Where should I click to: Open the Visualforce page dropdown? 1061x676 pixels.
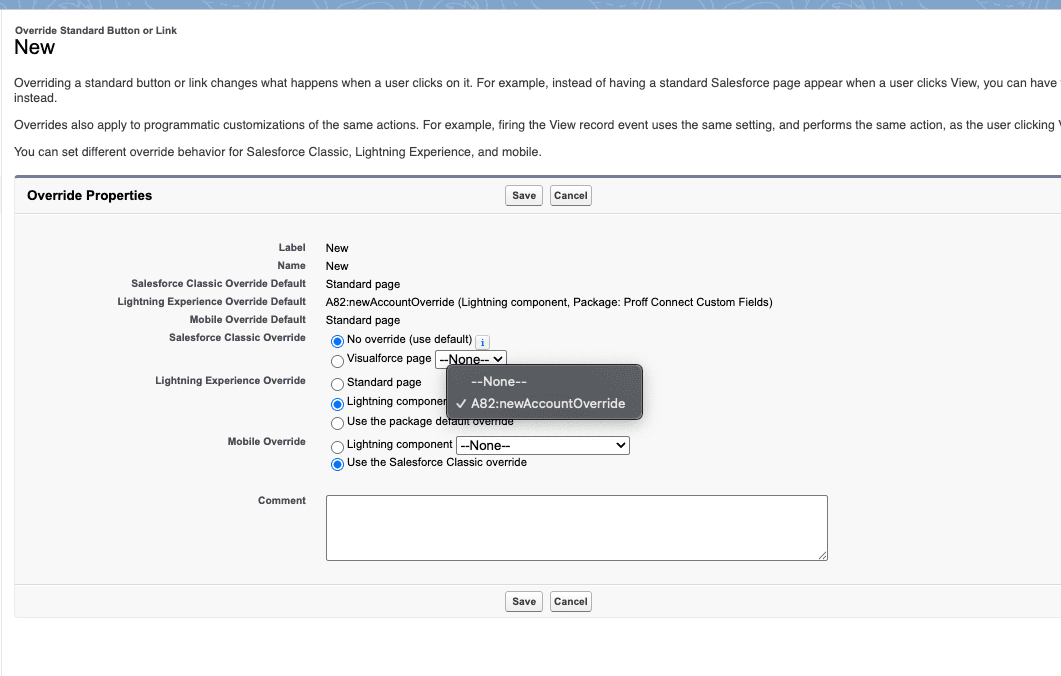tap(470, 359)
